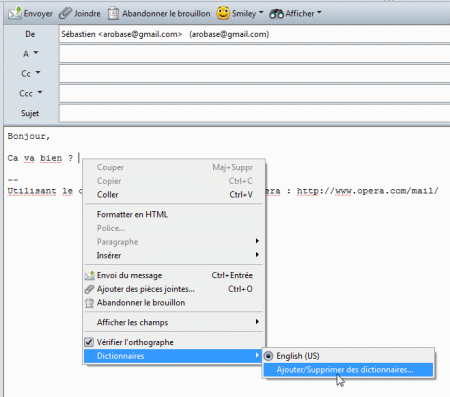This screenshot has height=397, width=450.
Task: Click the Envoyer send icon in toolbar
Action: pos(15,13)
